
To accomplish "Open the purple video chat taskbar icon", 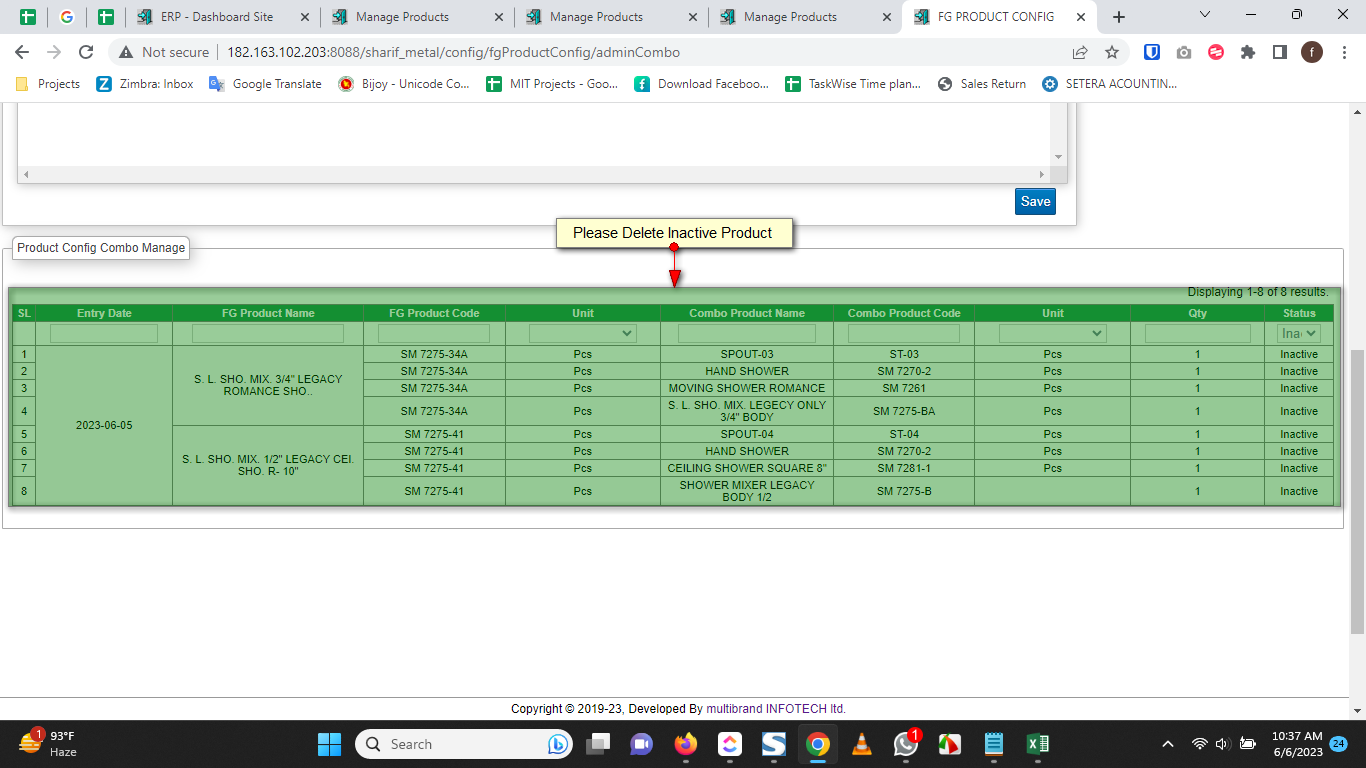I will click(x=641, y=744).
